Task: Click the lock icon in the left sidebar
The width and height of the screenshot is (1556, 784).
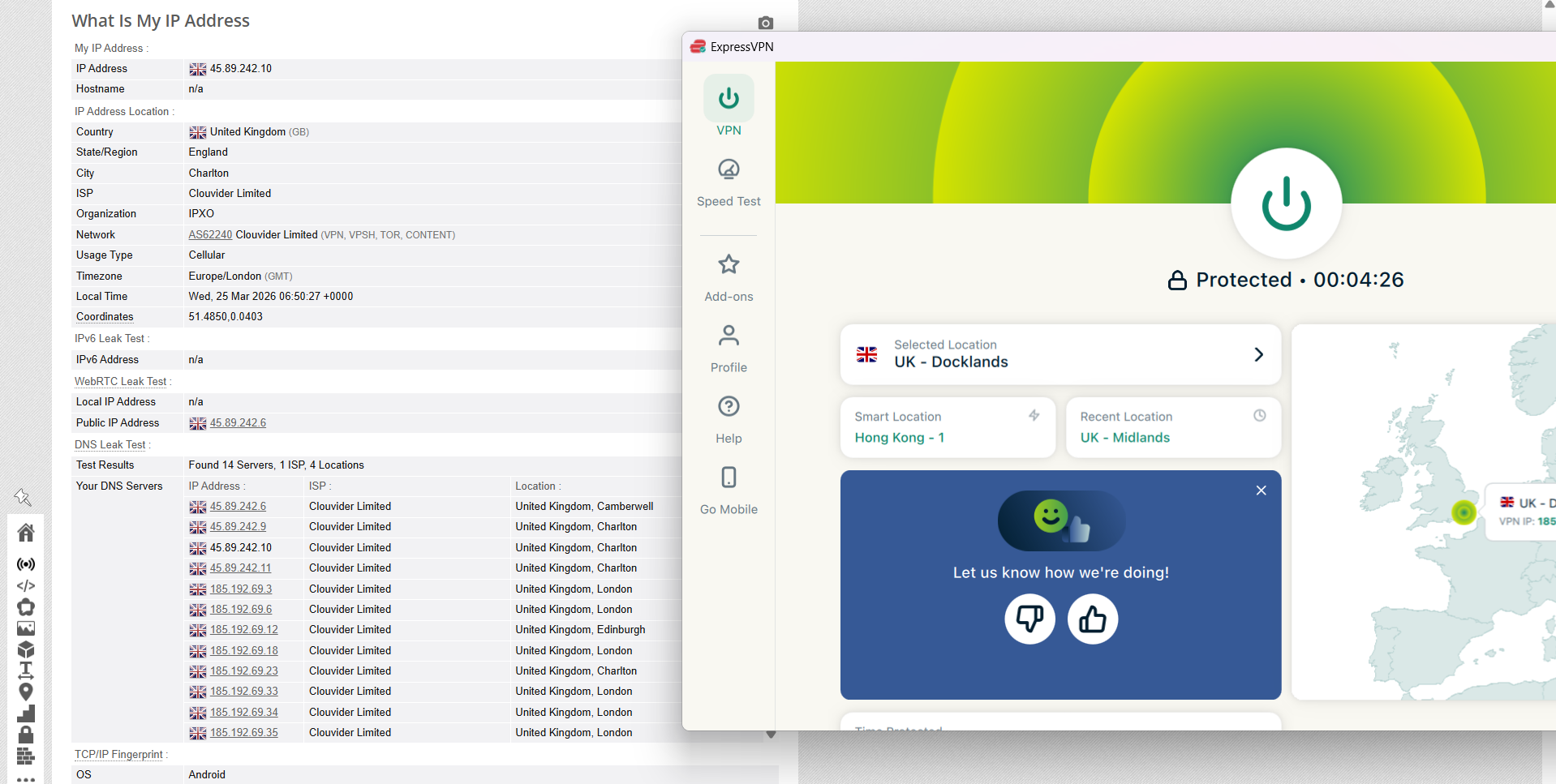Action: (25, 734)
